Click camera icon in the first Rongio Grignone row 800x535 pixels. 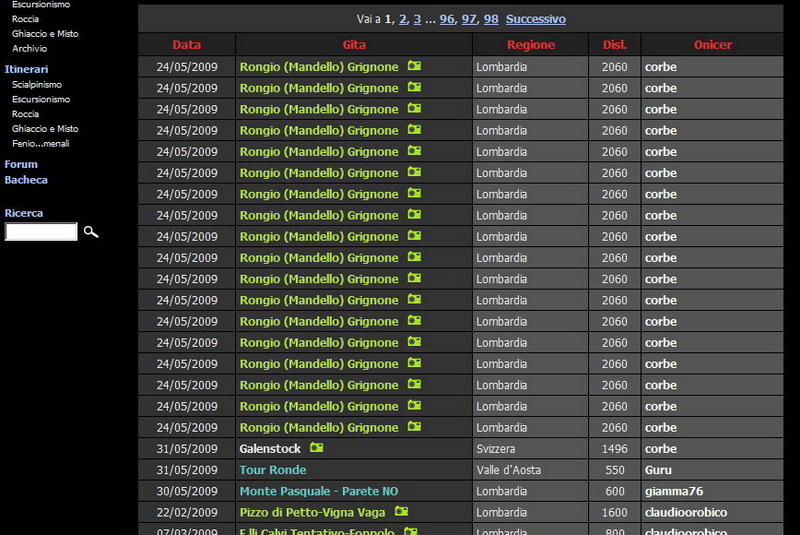coord(414,66)
